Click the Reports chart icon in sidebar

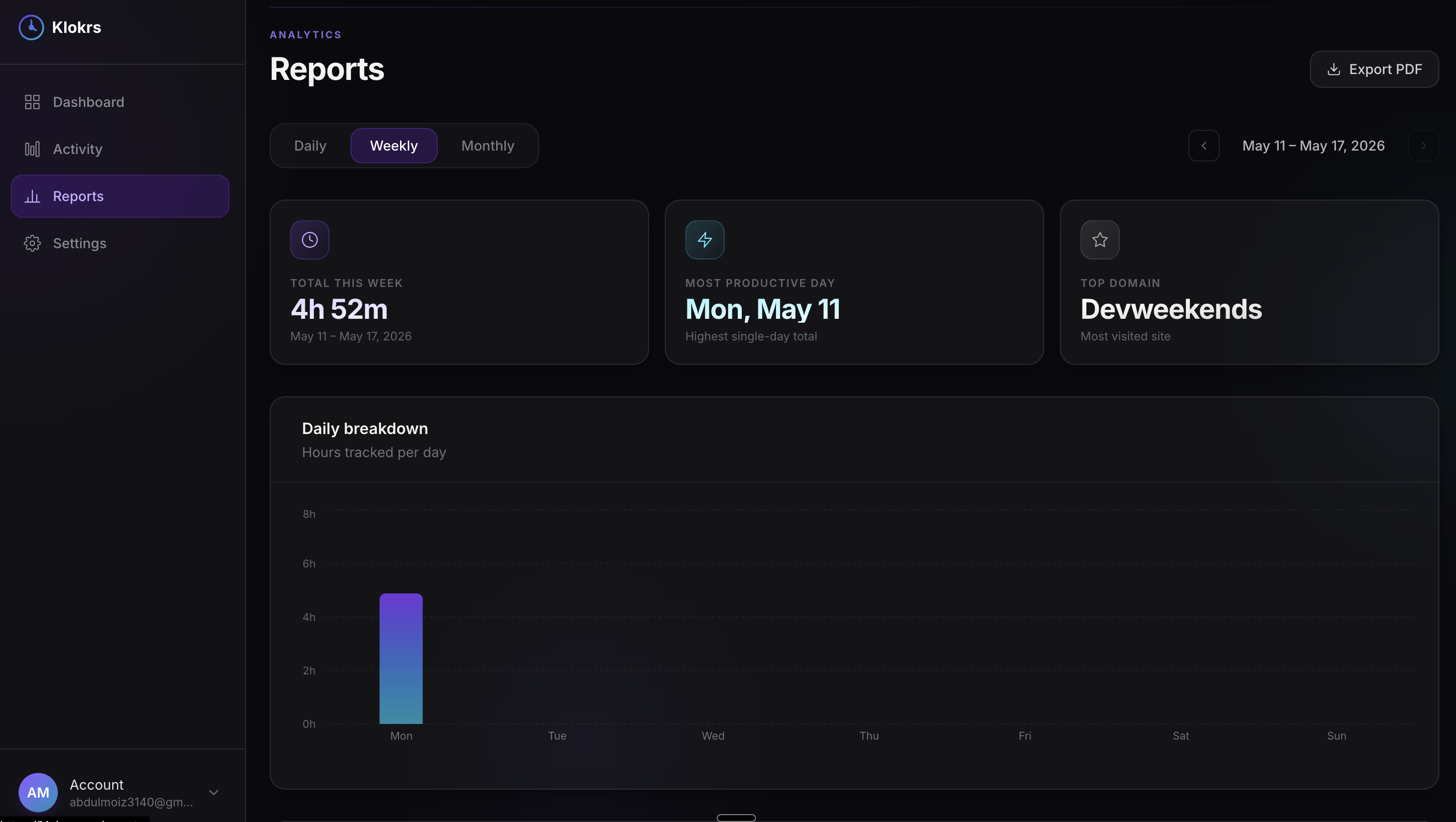tap(32, 196)
